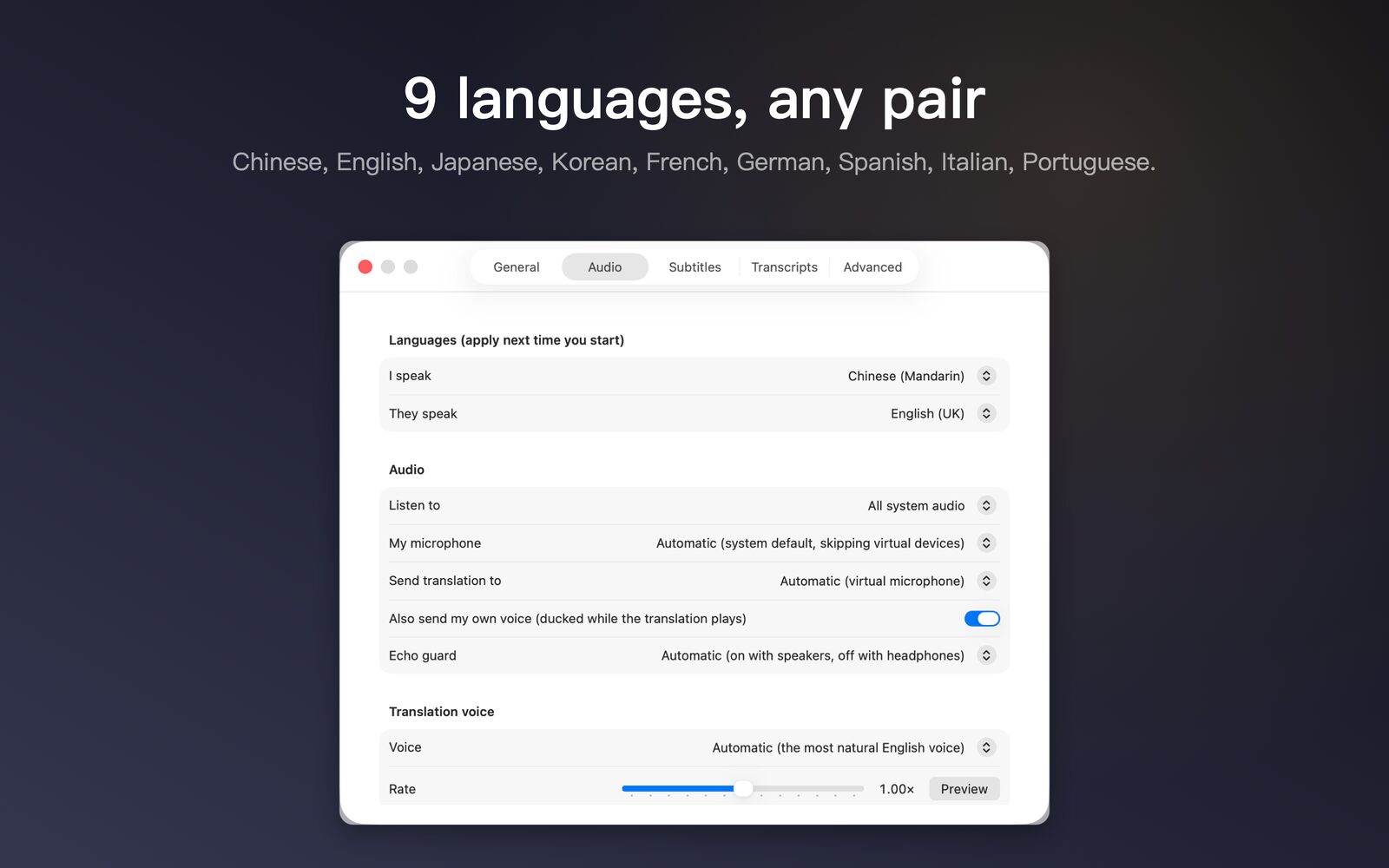Click the "They speak" row label
The height and width of the screenshot is (868, 1389).
423,414
